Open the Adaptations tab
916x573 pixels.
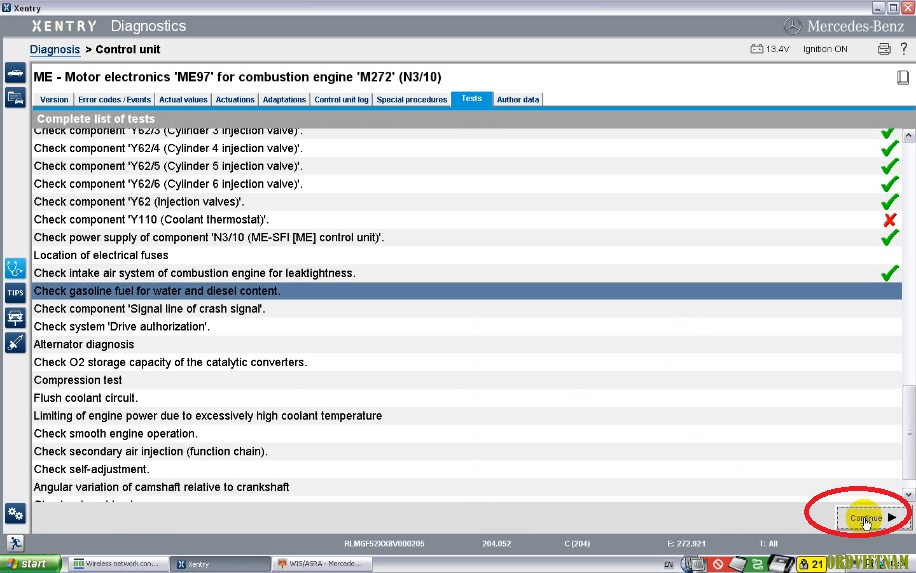click(x=284, y=100)
